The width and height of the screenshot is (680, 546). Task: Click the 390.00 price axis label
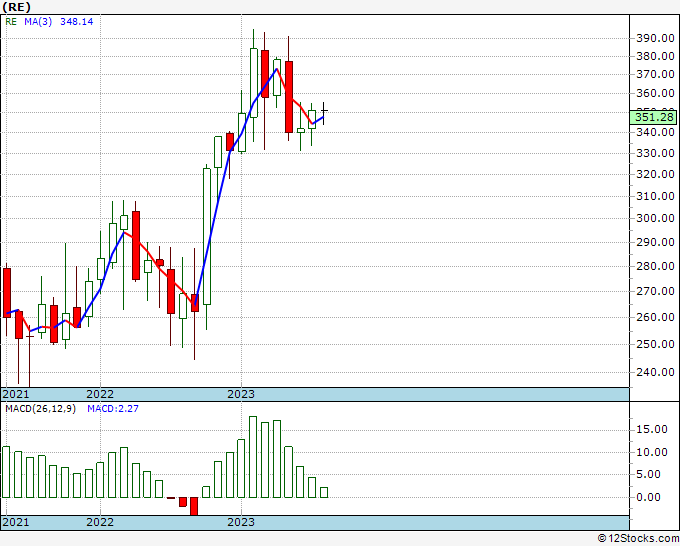click(655, 38)
